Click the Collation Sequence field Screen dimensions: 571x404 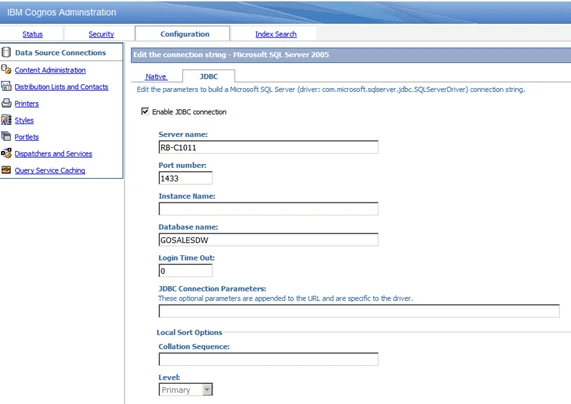point(268,359)
